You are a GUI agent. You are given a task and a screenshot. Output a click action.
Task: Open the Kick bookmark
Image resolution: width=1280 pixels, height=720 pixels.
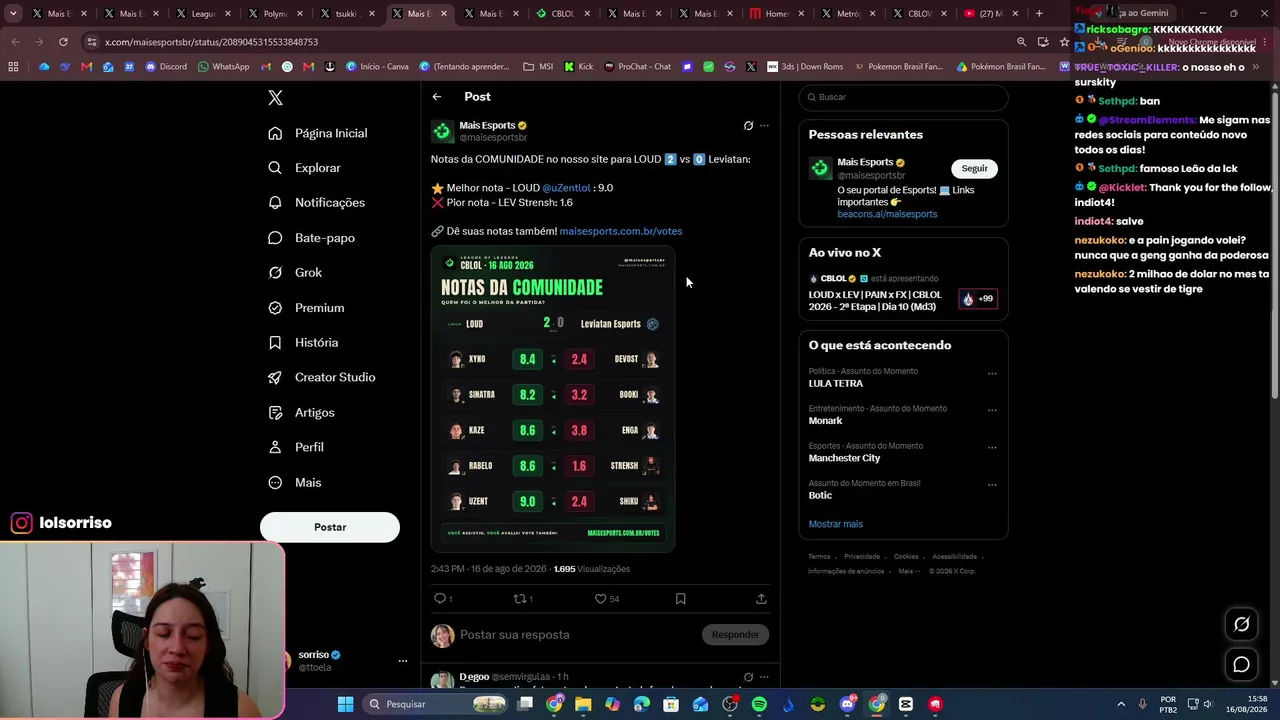(x=578, y=67)
